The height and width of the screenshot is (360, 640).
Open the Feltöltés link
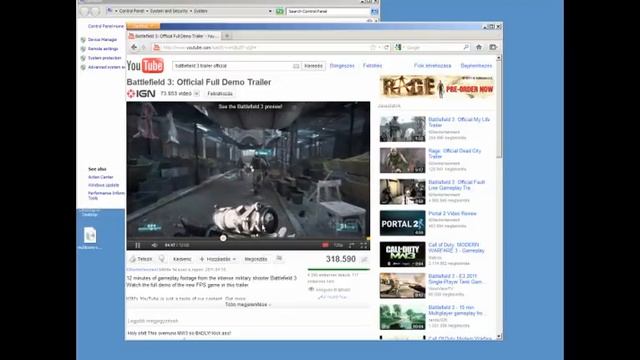tap(372, 66)
